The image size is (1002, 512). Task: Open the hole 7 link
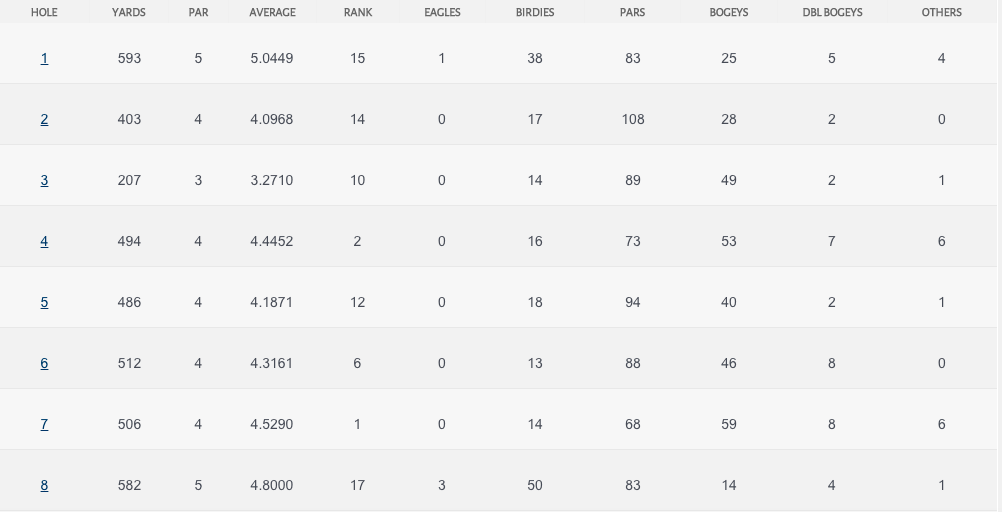pos(44,425)
